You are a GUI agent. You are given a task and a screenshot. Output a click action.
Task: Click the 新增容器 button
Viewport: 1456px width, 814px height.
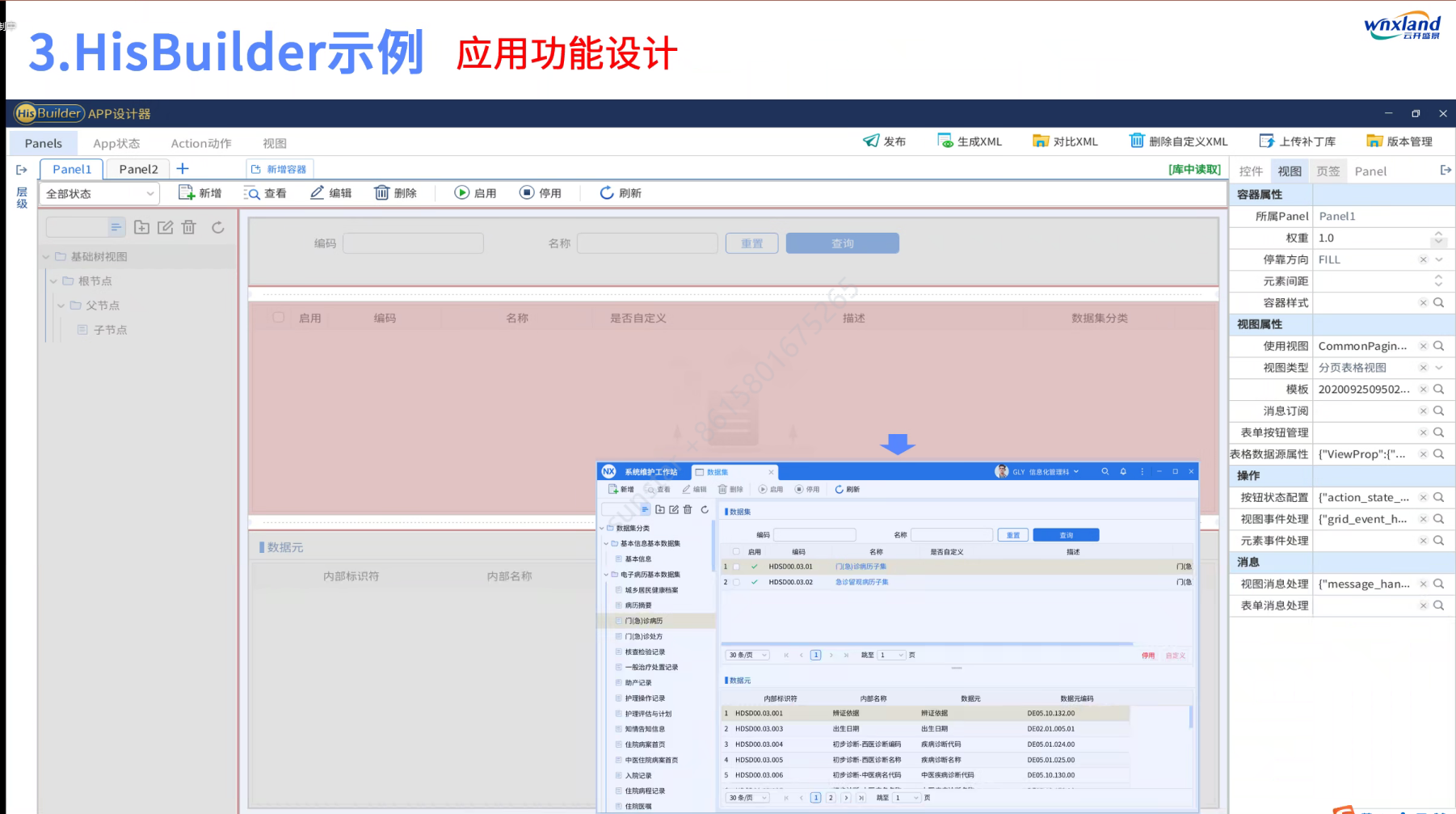coord(280,169)
